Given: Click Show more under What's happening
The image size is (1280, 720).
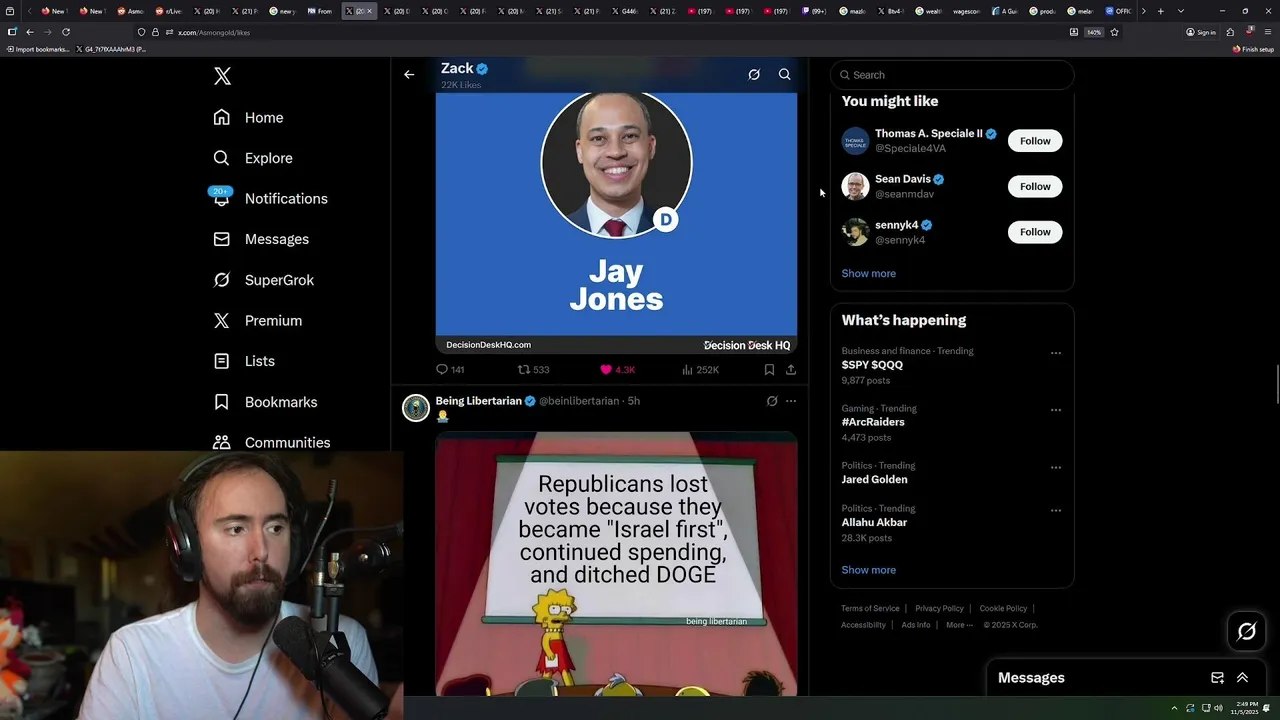Looking at the screenshot, I should tap(868, 570).
